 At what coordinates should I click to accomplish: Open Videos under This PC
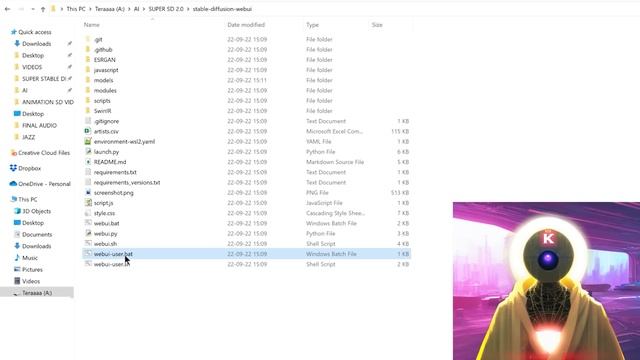pyautogui.click(x=31, y=281)
